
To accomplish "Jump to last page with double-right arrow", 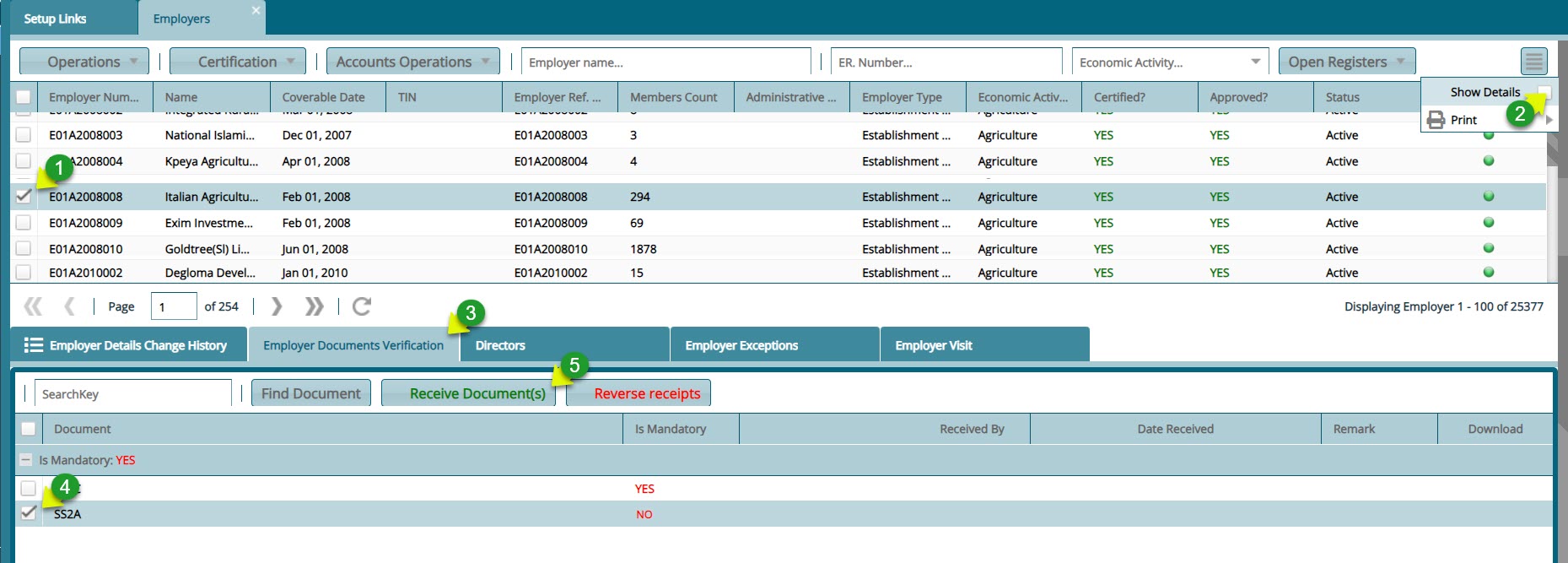I will pos(314,306).
